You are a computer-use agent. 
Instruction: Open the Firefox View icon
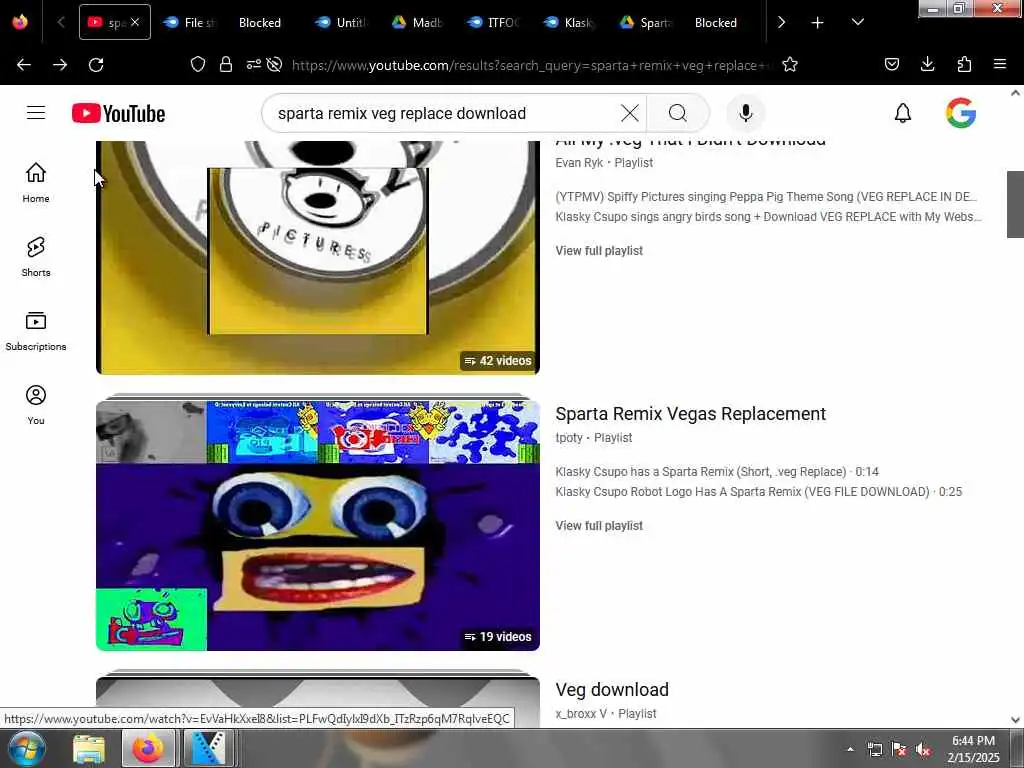[x=20, y=22]
